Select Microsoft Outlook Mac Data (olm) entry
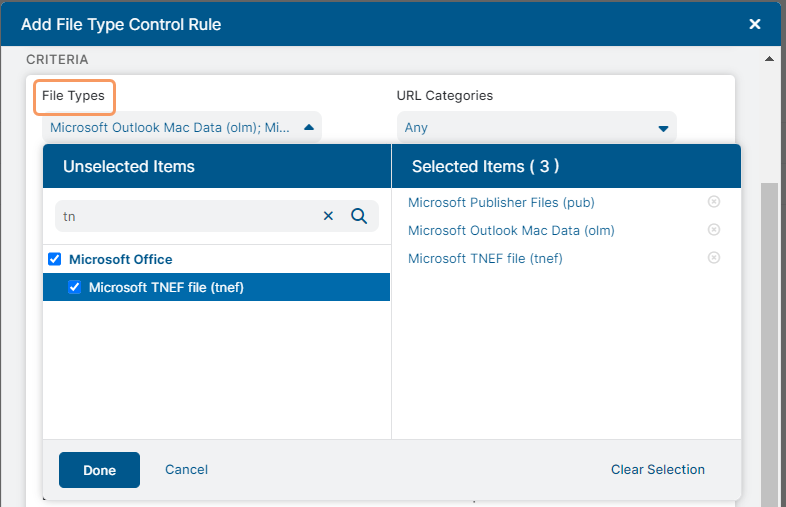This screenshot has width=786, height=507. 511,230
